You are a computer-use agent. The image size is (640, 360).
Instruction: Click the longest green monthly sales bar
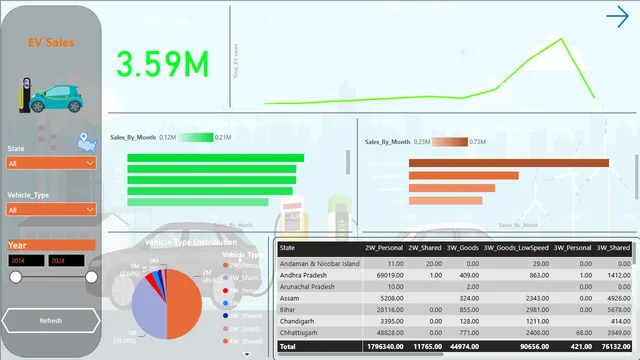tap(216, 158)
